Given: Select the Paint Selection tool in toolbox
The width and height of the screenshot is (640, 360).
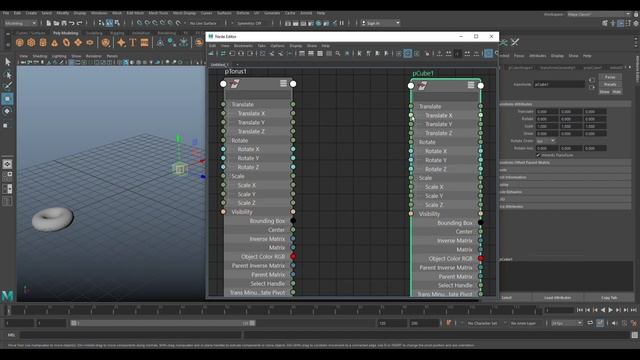Looking at the screenshot, I should tap(7, 86).
